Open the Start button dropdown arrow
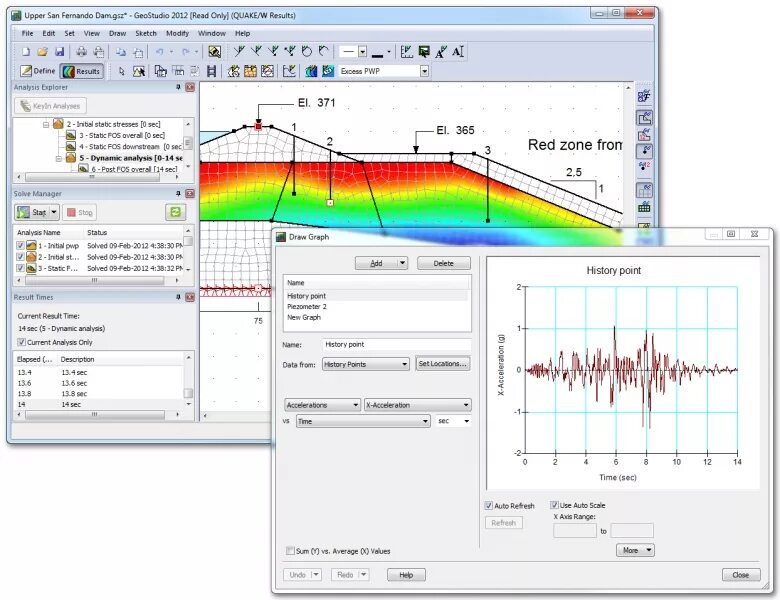The image size is (780, 600). (54, 212)
